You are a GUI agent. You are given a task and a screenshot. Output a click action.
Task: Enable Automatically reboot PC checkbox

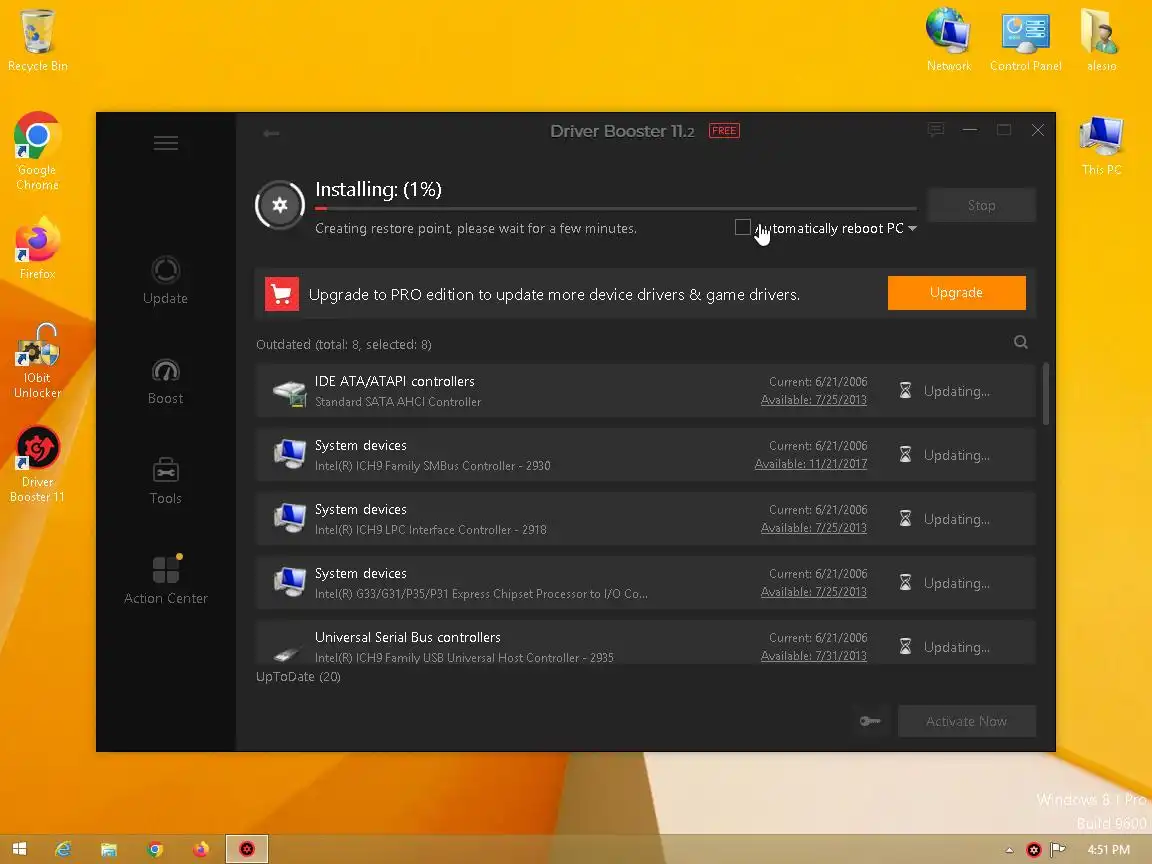(x=742, y=228)
